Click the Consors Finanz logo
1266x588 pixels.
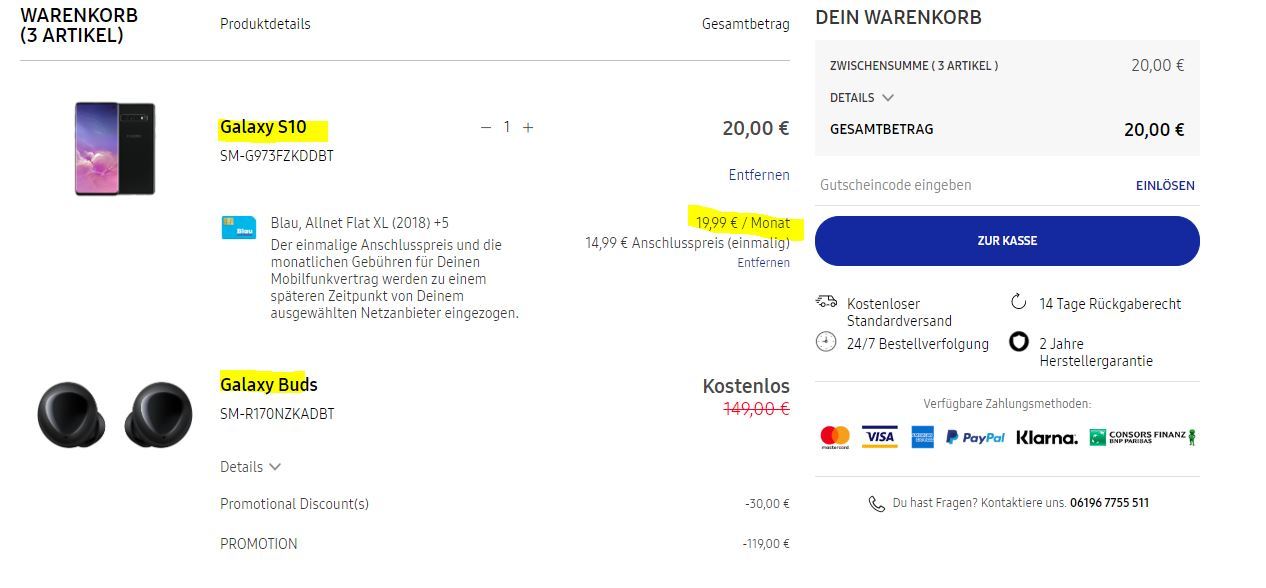coord(1143,437)
